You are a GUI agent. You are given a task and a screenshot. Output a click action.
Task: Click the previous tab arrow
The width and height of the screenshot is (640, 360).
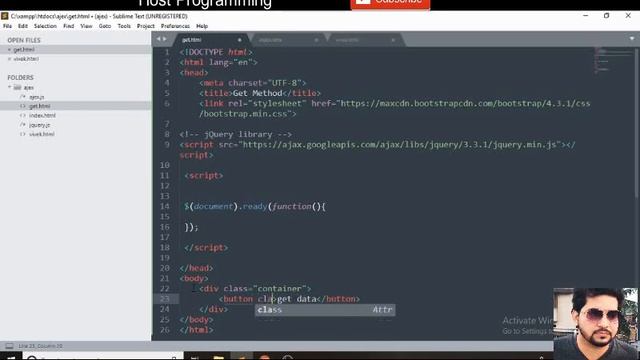[x=158, y=39]
